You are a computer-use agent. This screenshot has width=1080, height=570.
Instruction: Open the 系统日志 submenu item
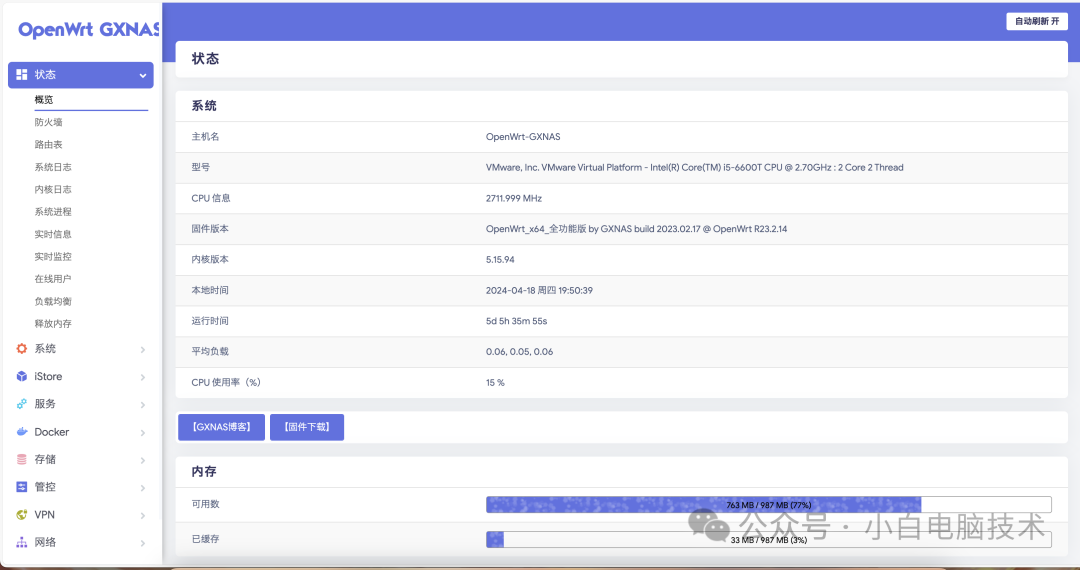click(53, 167)
